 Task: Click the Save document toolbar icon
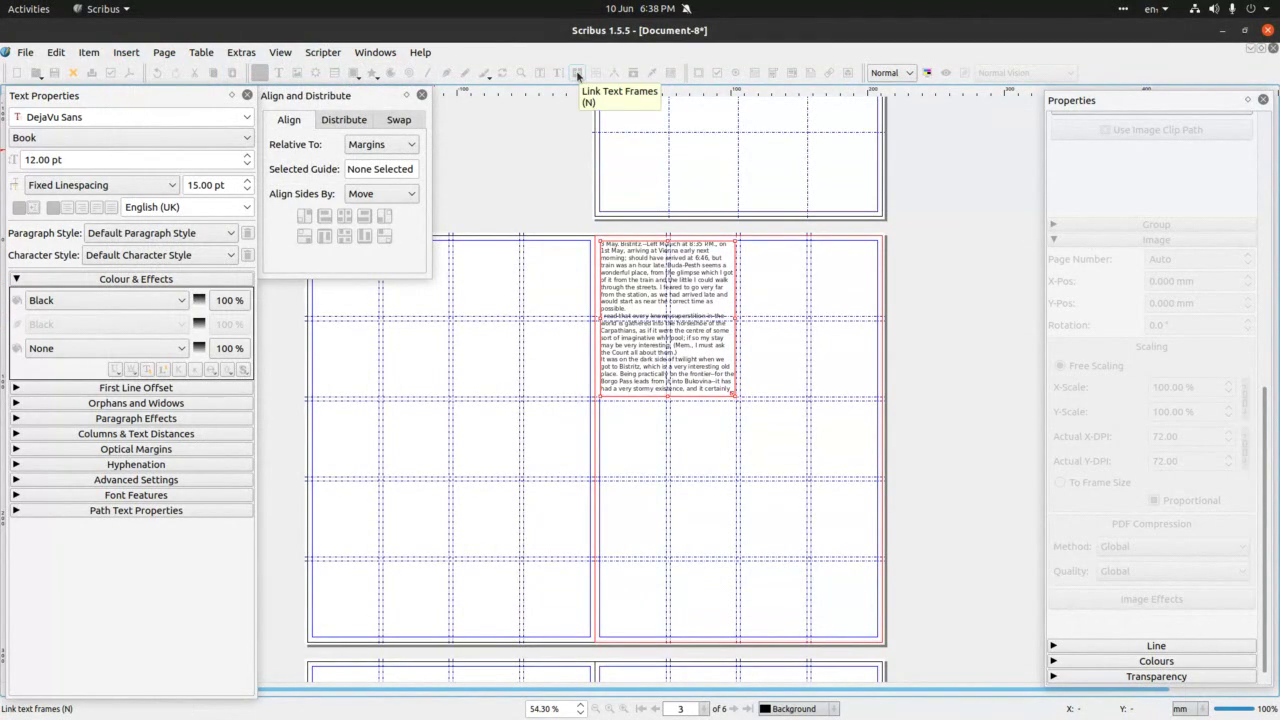coord(54,73)
